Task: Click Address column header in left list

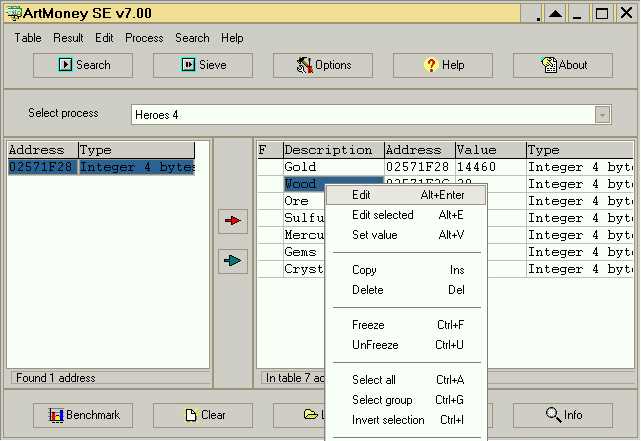Action: 43,150
